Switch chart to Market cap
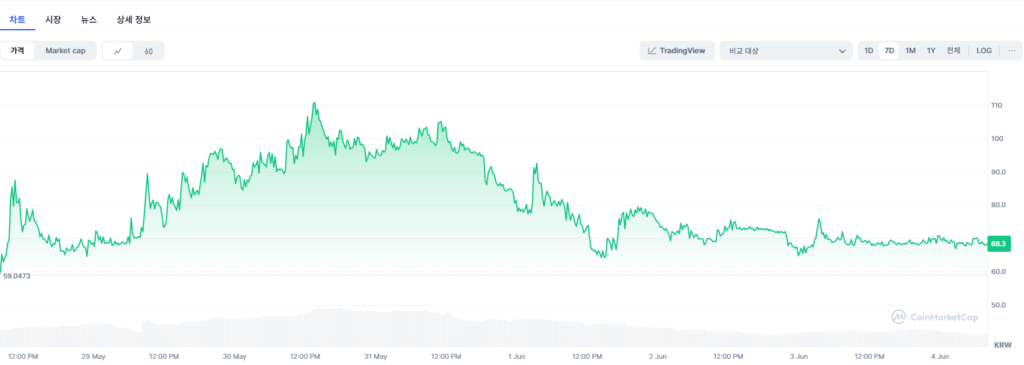 pos(65,51)
